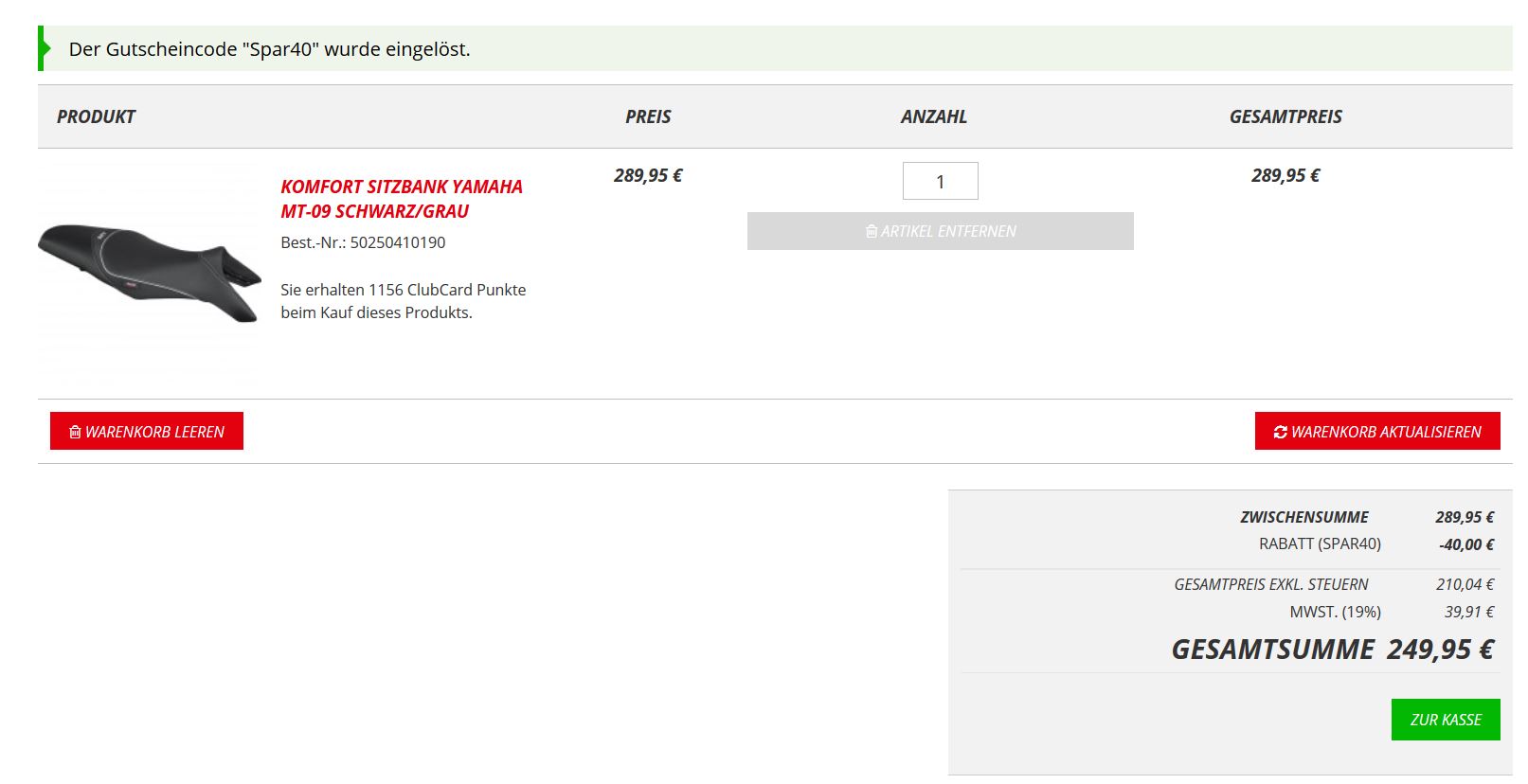Screen dimensions: 1528x784
Task: Click the refresh icon on Warenkorb aktualisieren
Action: click(1280, 432)
